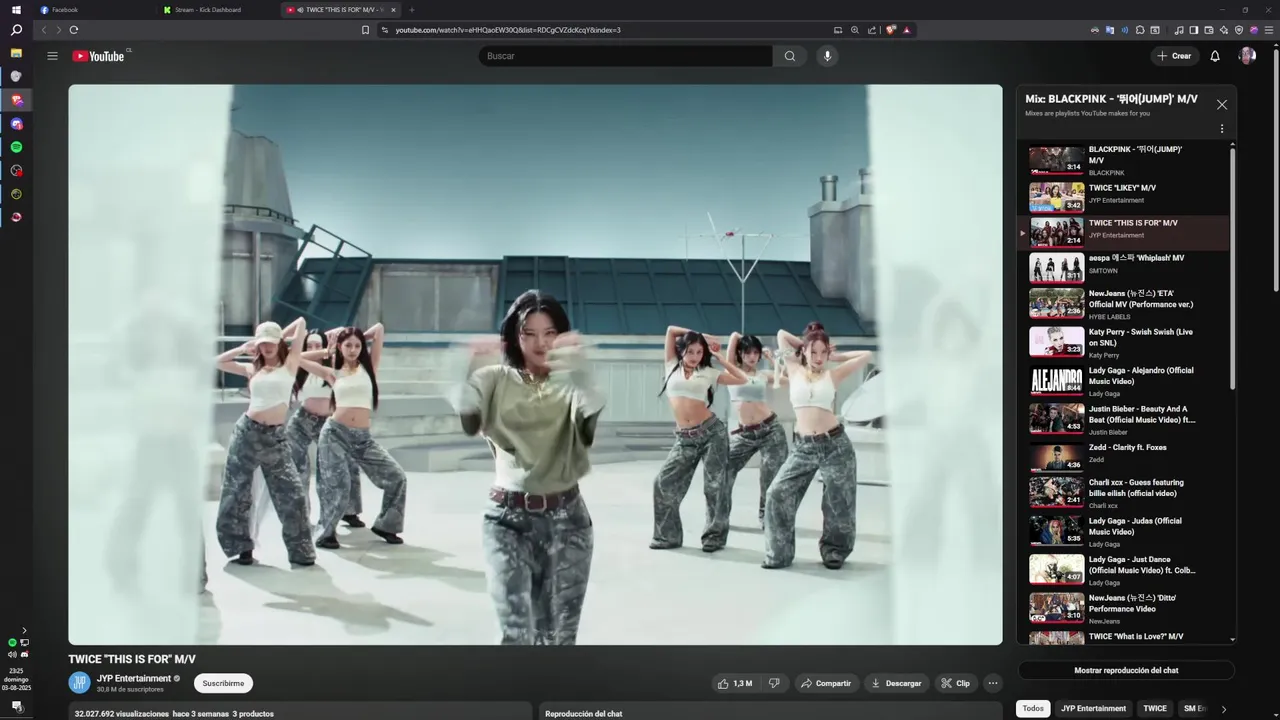Open Windows Start menu

[16, 10]
